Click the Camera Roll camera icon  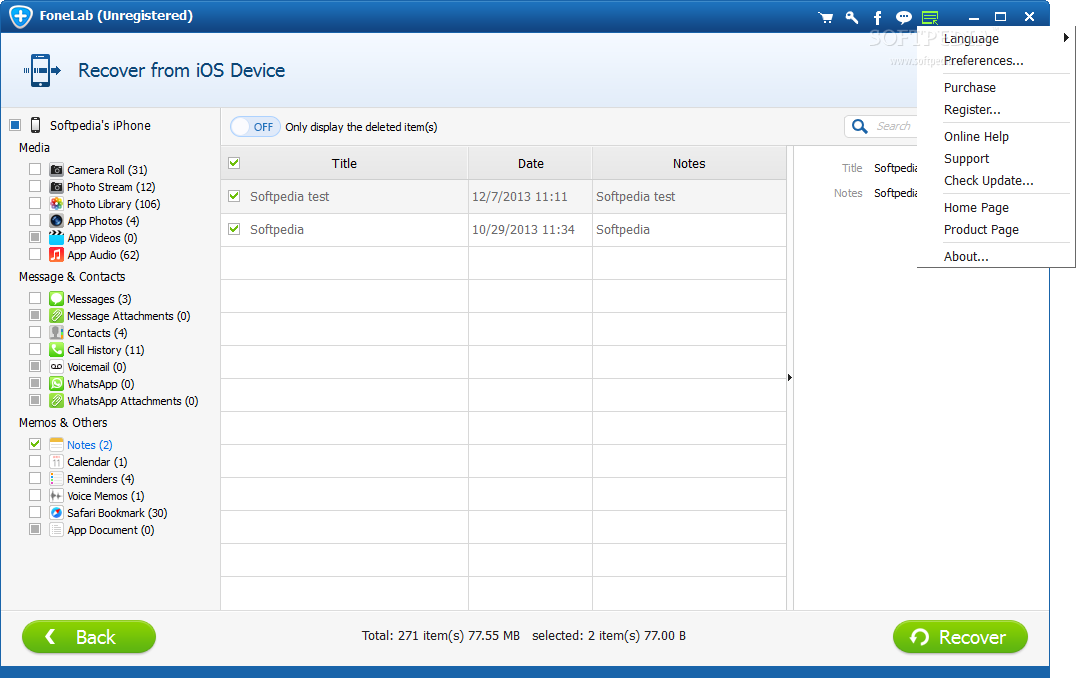(x=56, y=170)
